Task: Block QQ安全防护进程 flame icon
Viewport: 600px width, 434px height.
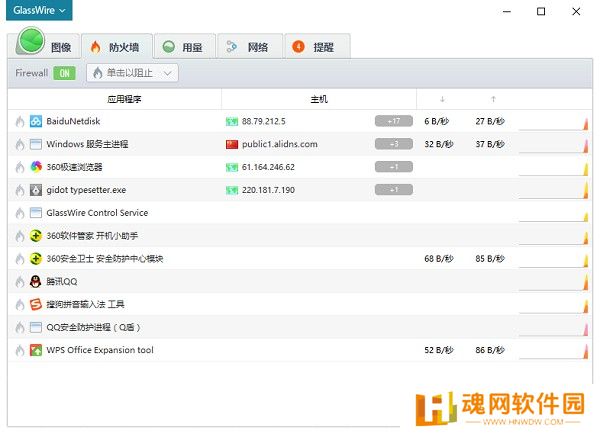Action: (x=20, y=327)
